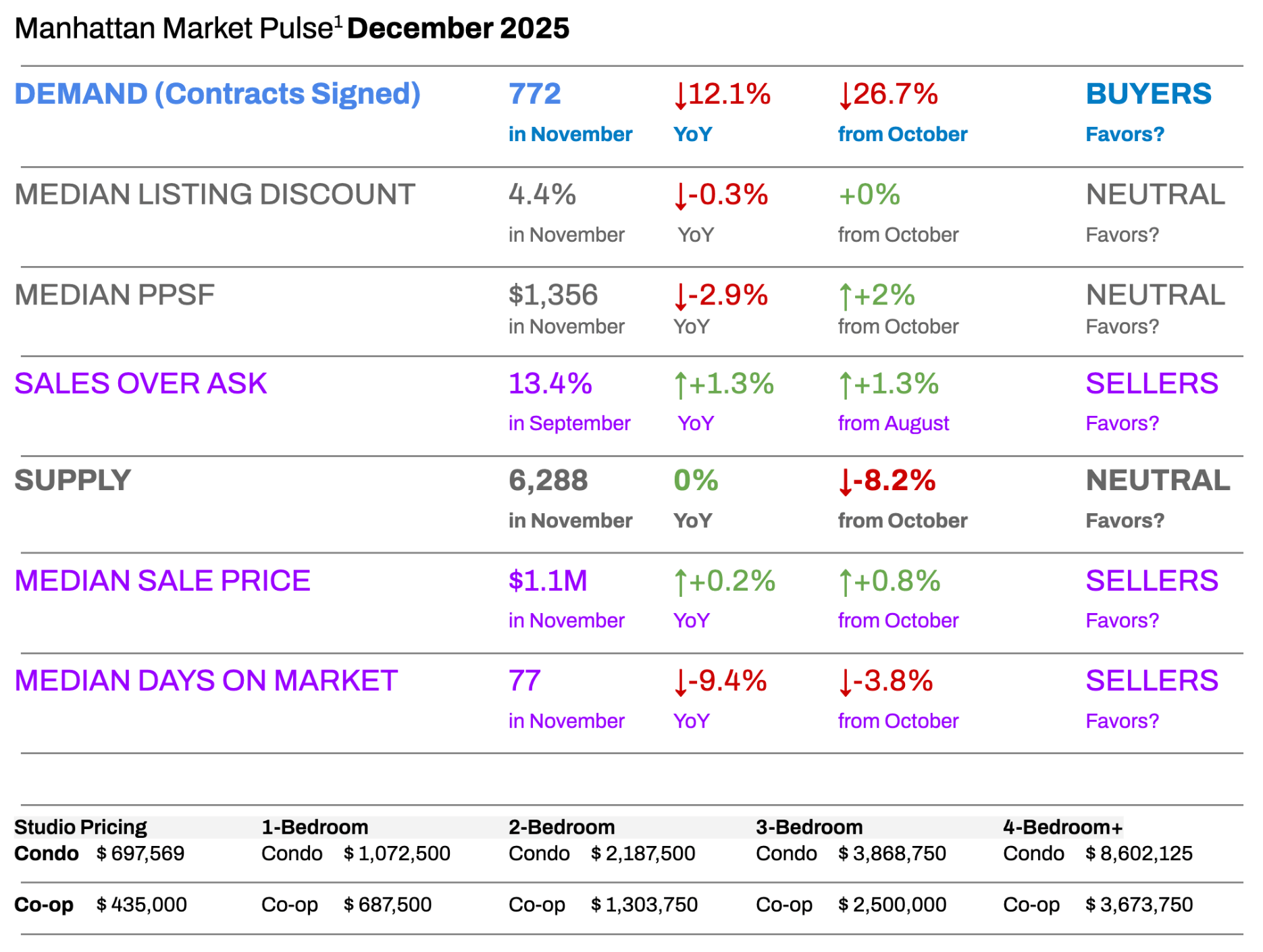Click the BUYERS label in Demand row
The height and width of the screenshot is (952, 1263).
point(1148,94)
